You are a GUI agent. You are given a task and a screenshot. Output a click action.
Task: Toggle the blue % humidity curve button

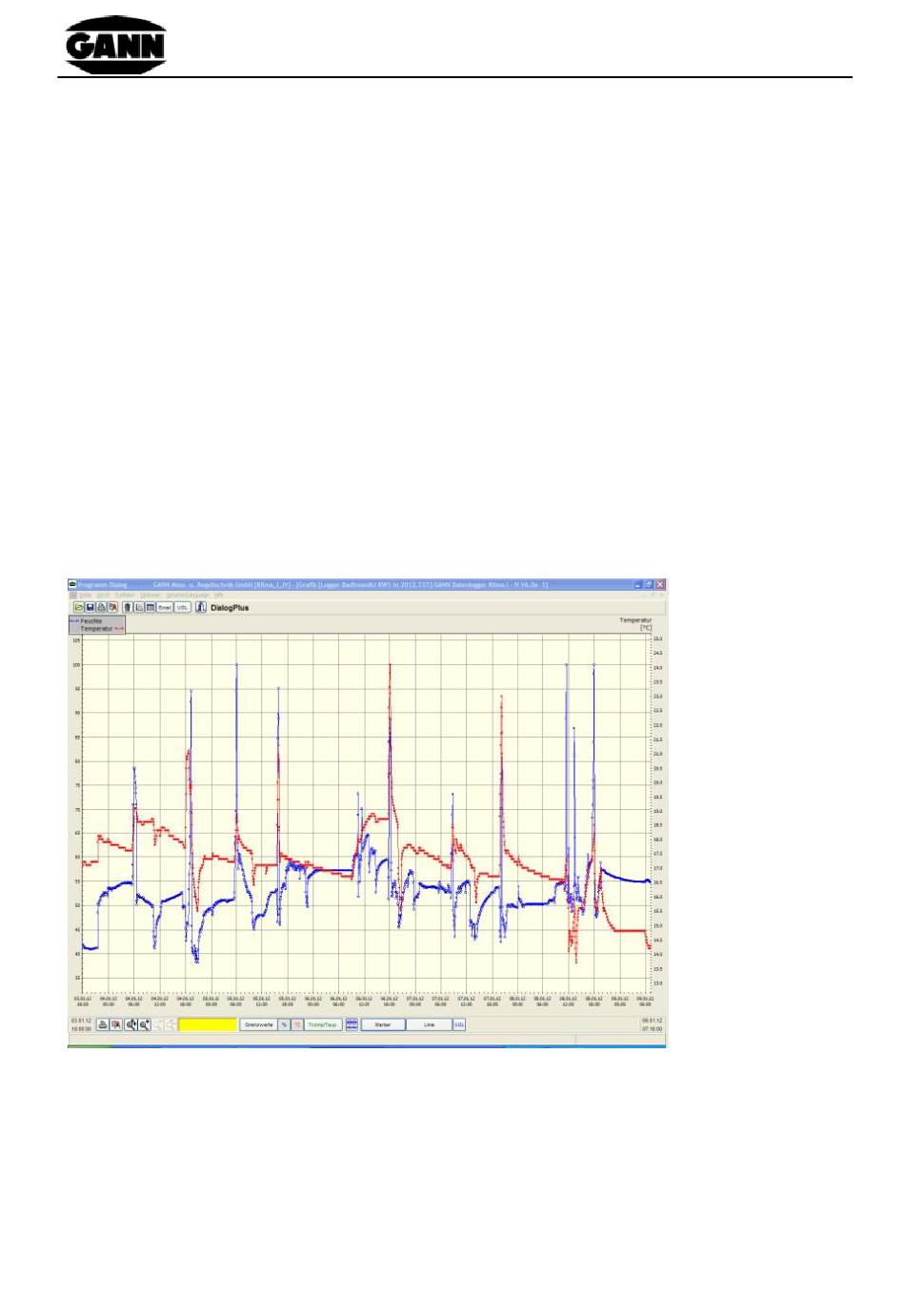[x=284, y=1024]
